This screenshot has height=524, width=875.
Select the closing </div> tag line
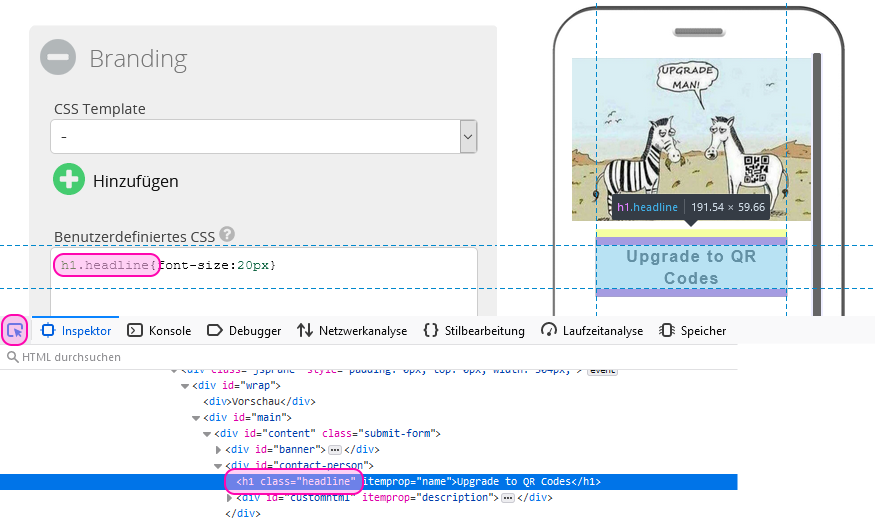243,513
